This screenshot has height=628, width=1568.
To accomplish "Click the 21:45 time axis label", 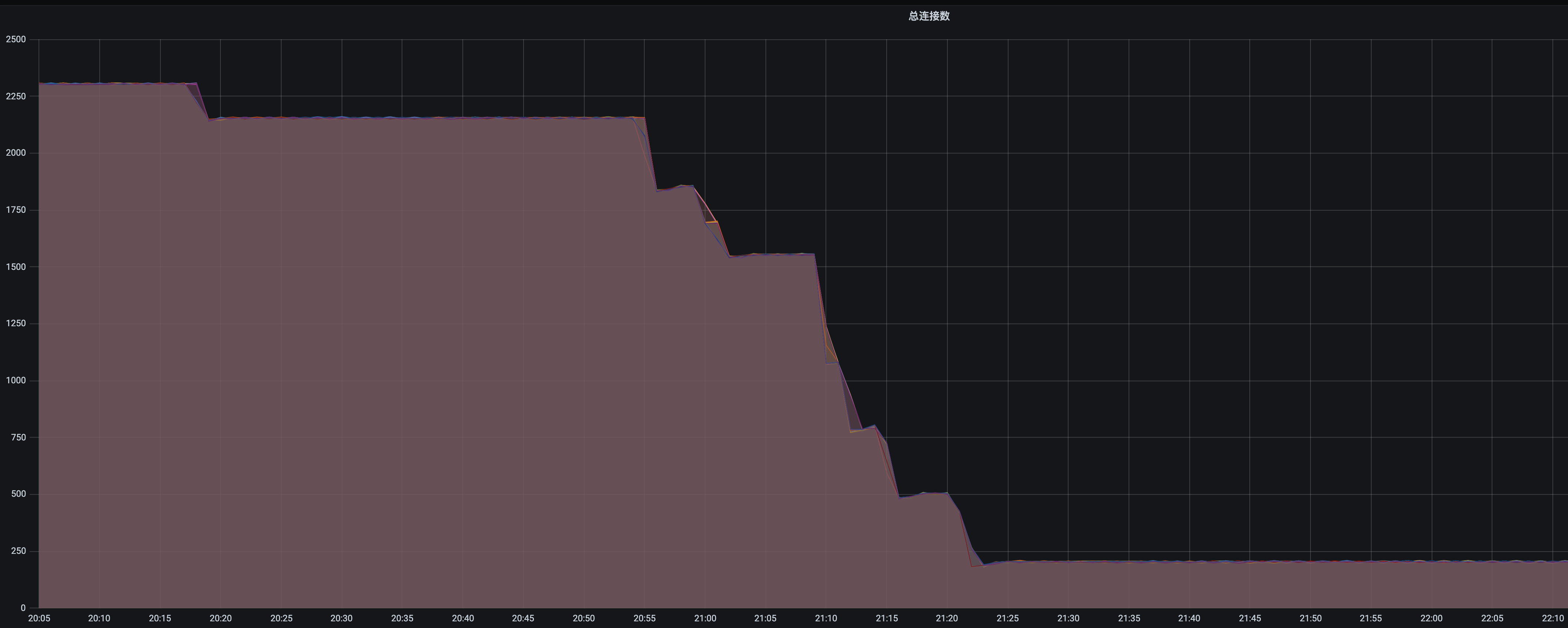I will [x=1250, y=618].
